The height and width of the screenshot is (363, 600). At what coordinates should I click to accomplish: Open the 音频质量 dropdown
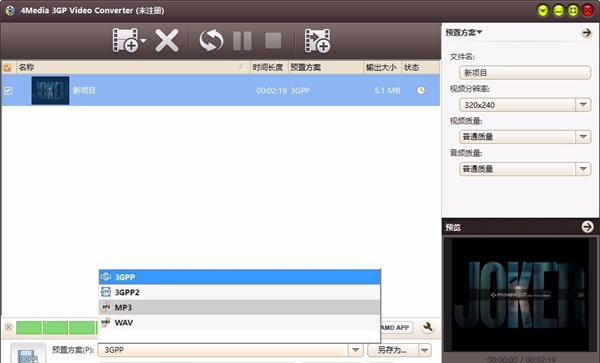click(583, 169)
